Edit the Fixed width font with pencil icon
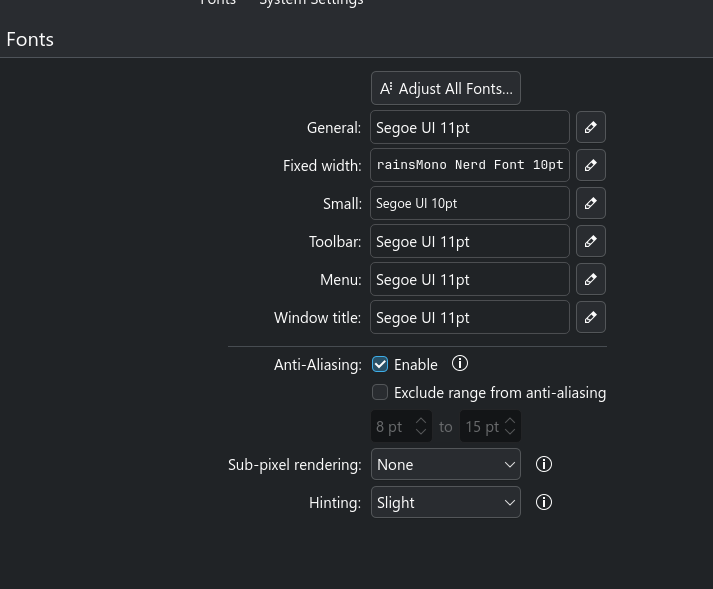 pyautogui.click(x=591, y=165)
